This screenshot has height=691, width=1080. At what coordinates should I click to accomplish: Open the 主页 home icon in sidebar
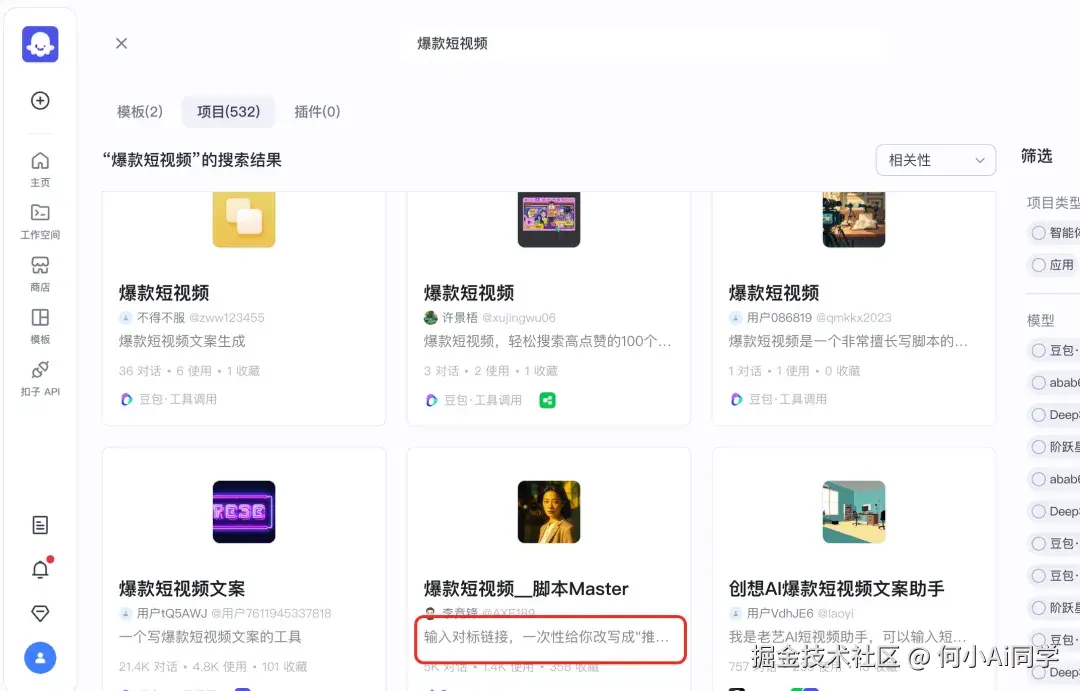click(40, 169)
